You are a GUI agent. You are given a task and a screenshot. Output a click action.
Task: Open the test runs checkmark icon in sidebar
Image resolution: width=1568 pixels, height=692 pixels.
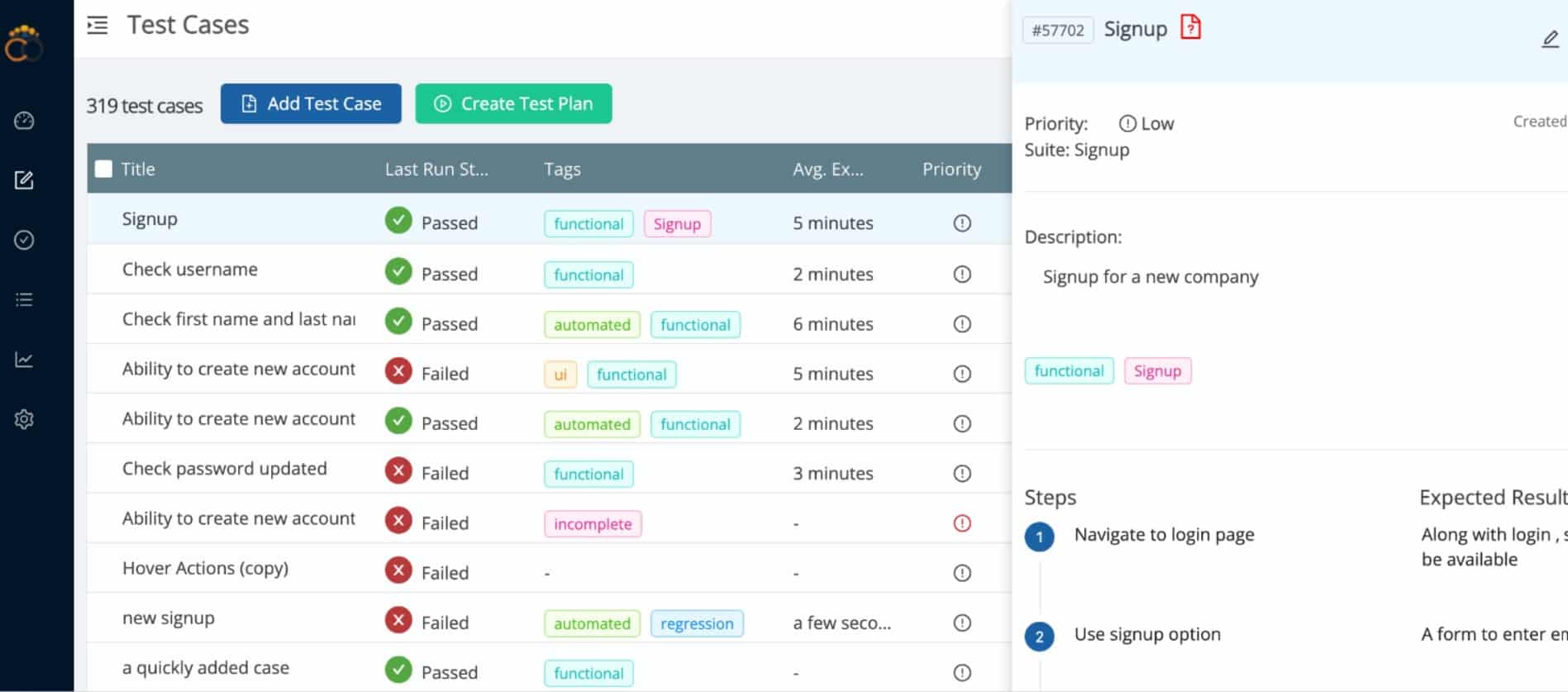[x=24, y=240]
